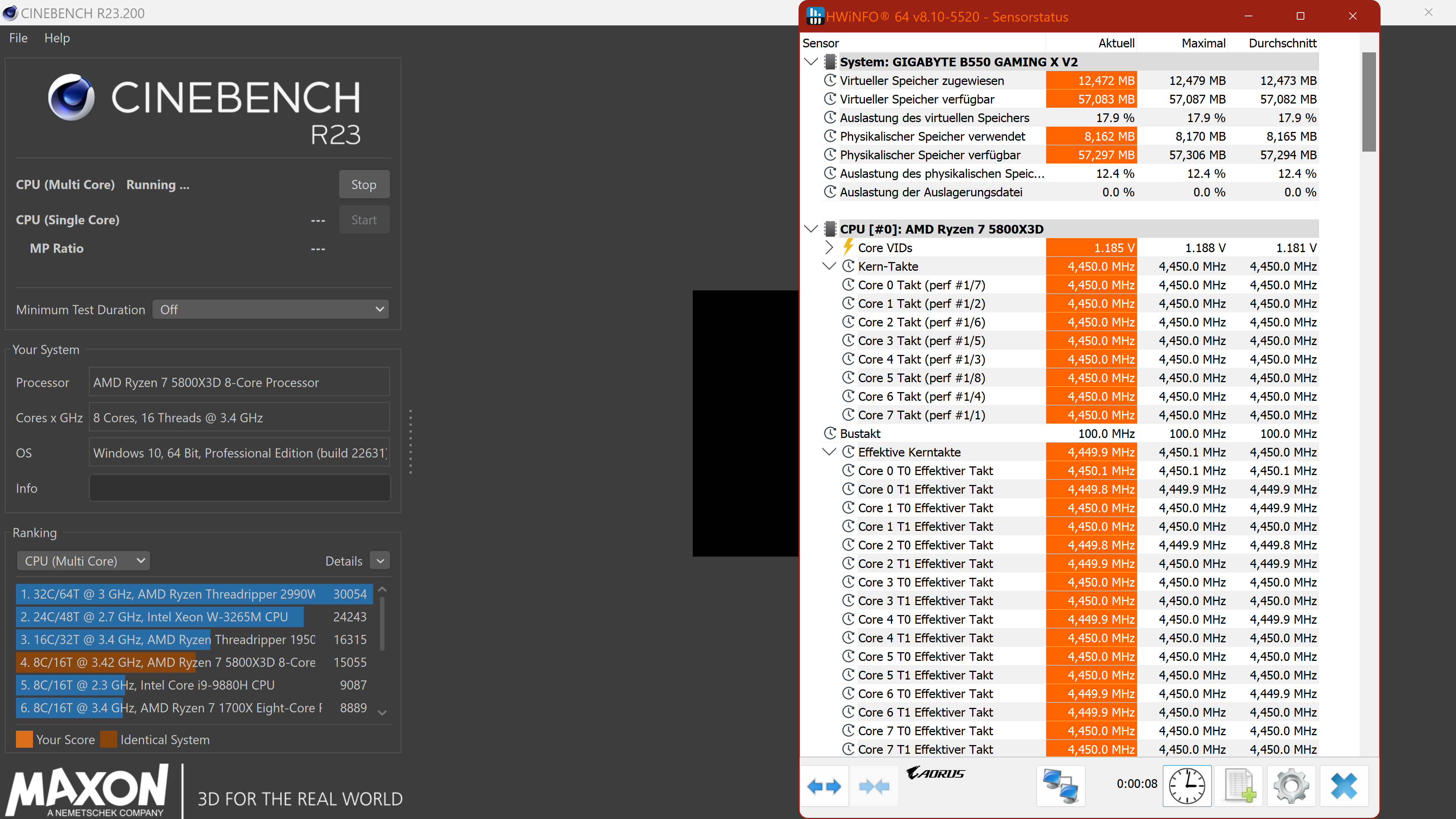
Task: Stop the multi core benchmark
Action: 364,184
